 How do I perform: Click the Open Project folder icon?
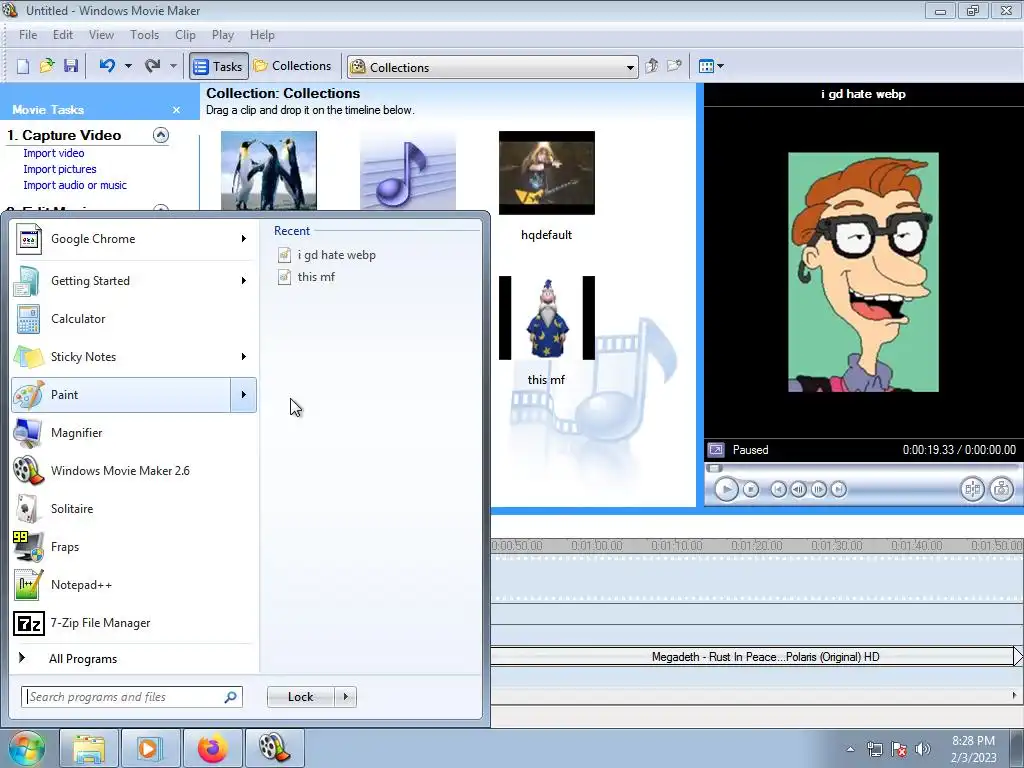pos(47,66)
